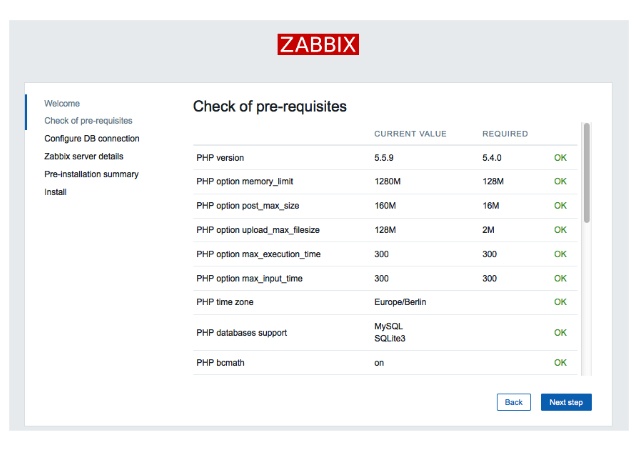Click PHP option max_execution_time label
638x451 pixels.
point(258,254)
